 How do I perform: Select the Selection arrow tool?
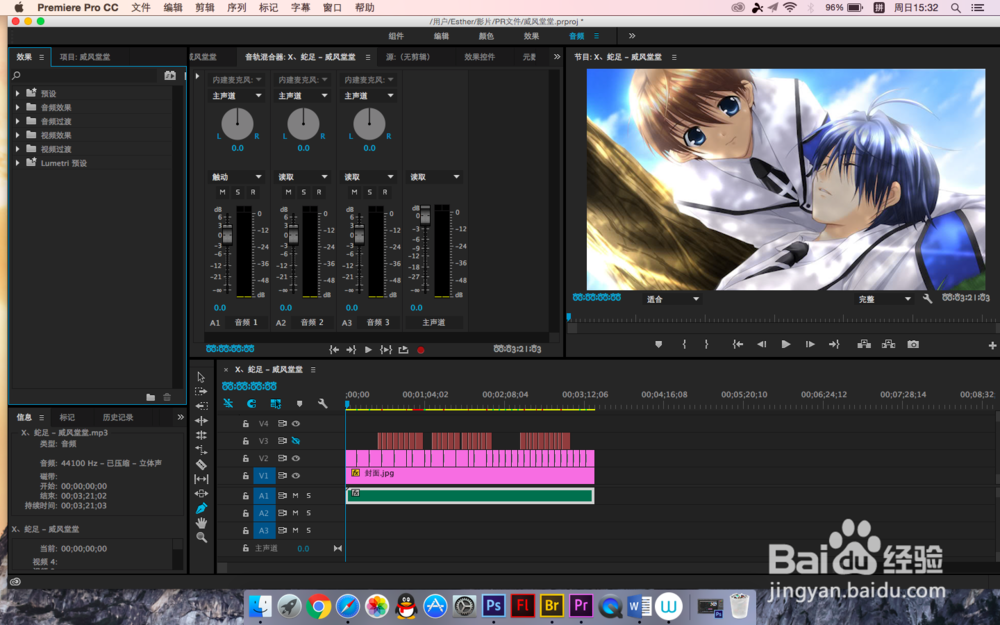(202, 377)
